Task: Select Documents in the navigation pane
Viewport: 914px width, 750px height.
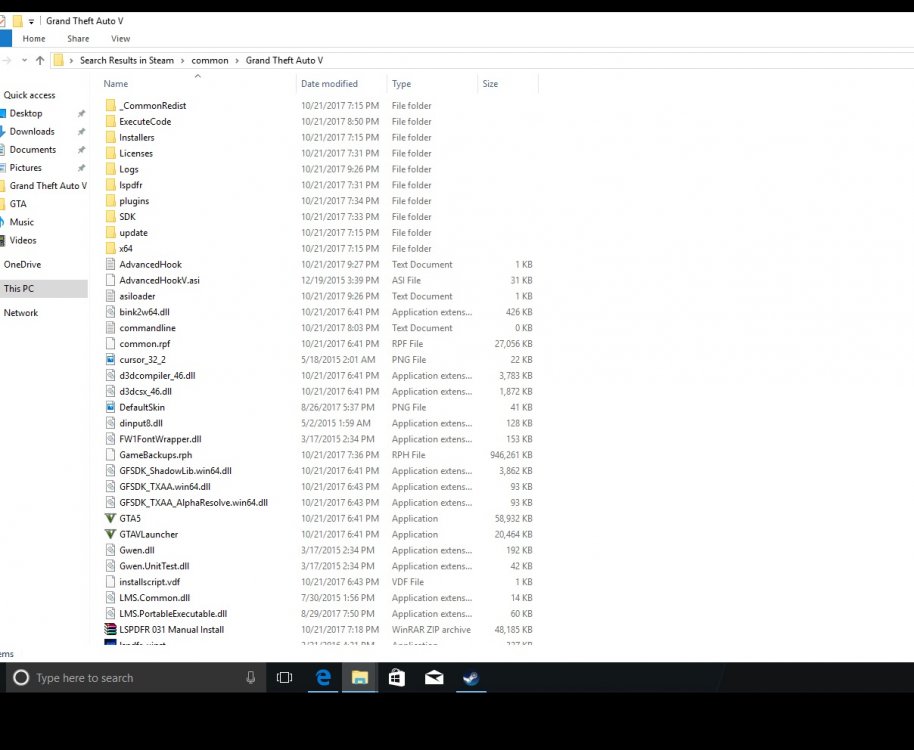Action: [x=33, y=149]
